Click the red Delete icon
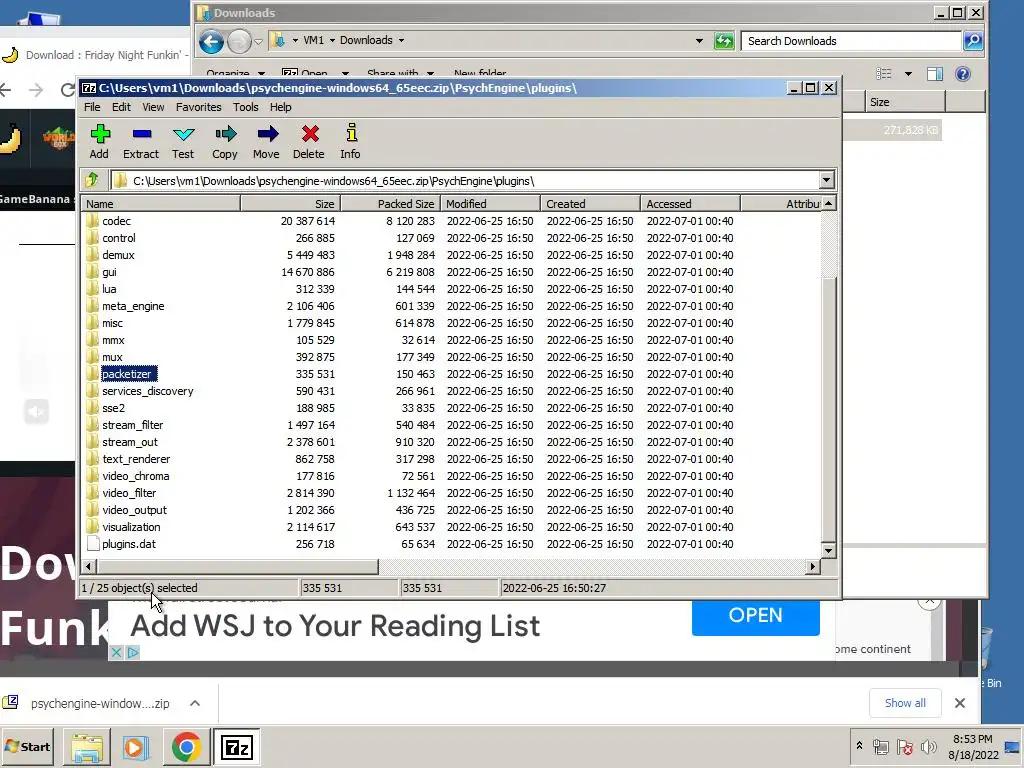The image size is (1024, 768). 310,135
